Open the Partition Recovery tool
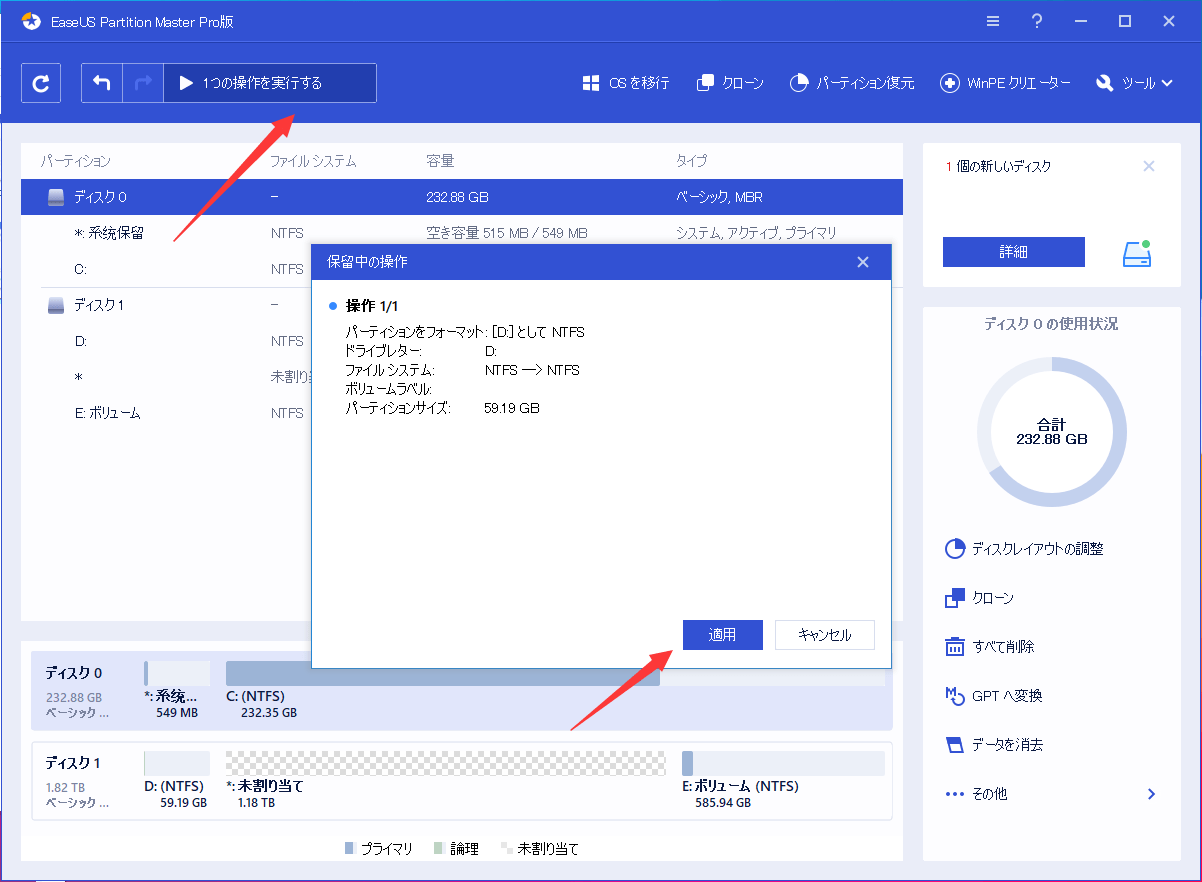 click(851, 83)
